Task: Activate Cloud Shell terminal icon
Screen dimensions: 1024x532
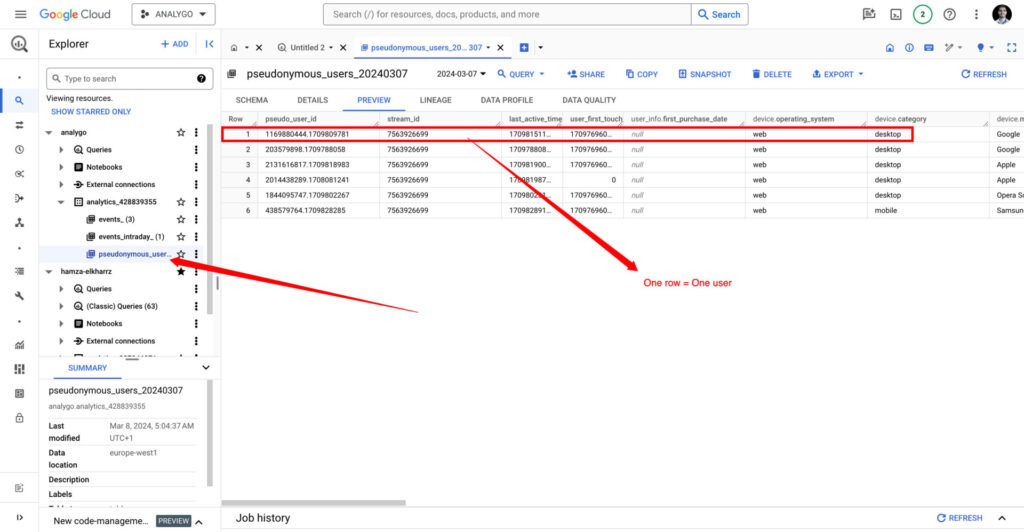Action: 896,15
